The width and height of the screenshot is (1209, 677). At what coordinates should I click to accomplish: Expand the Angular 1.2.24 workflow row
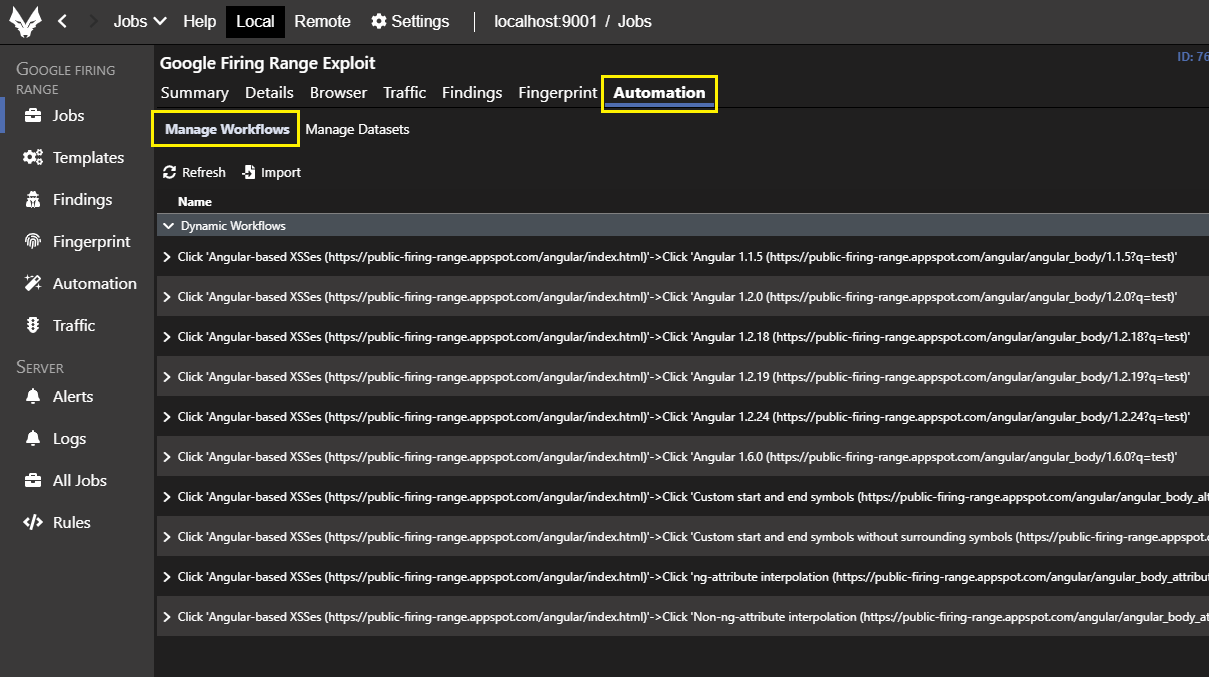[167, 417]
